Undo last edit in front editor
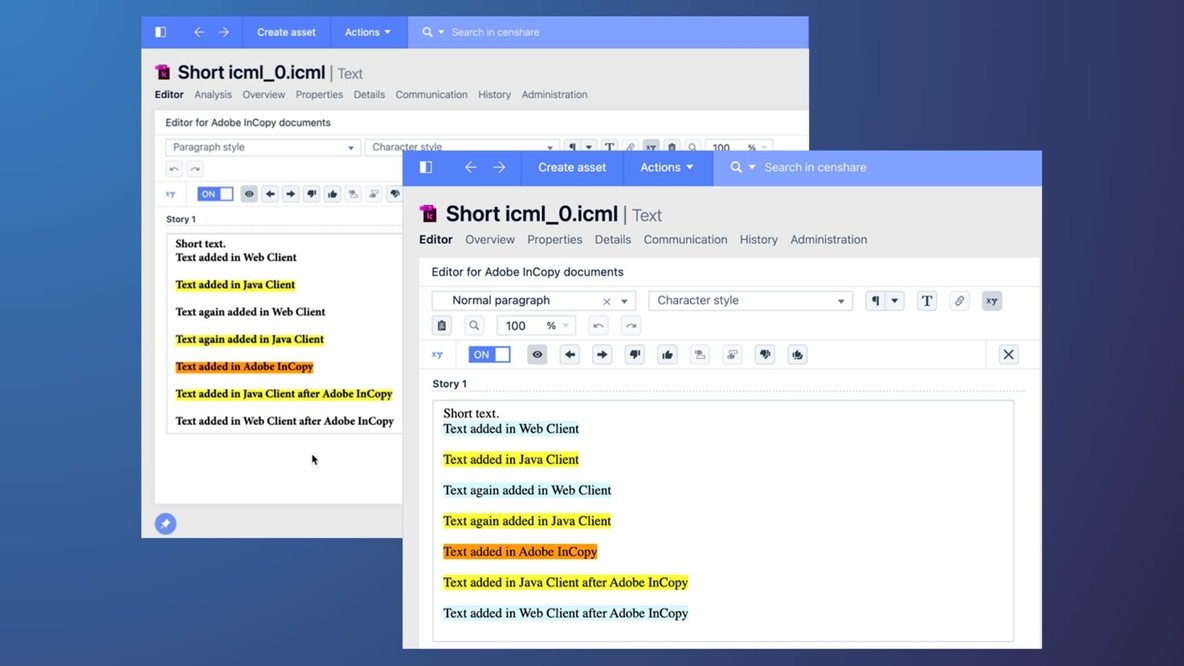1184x666 pixels. [x=598, y=325]
